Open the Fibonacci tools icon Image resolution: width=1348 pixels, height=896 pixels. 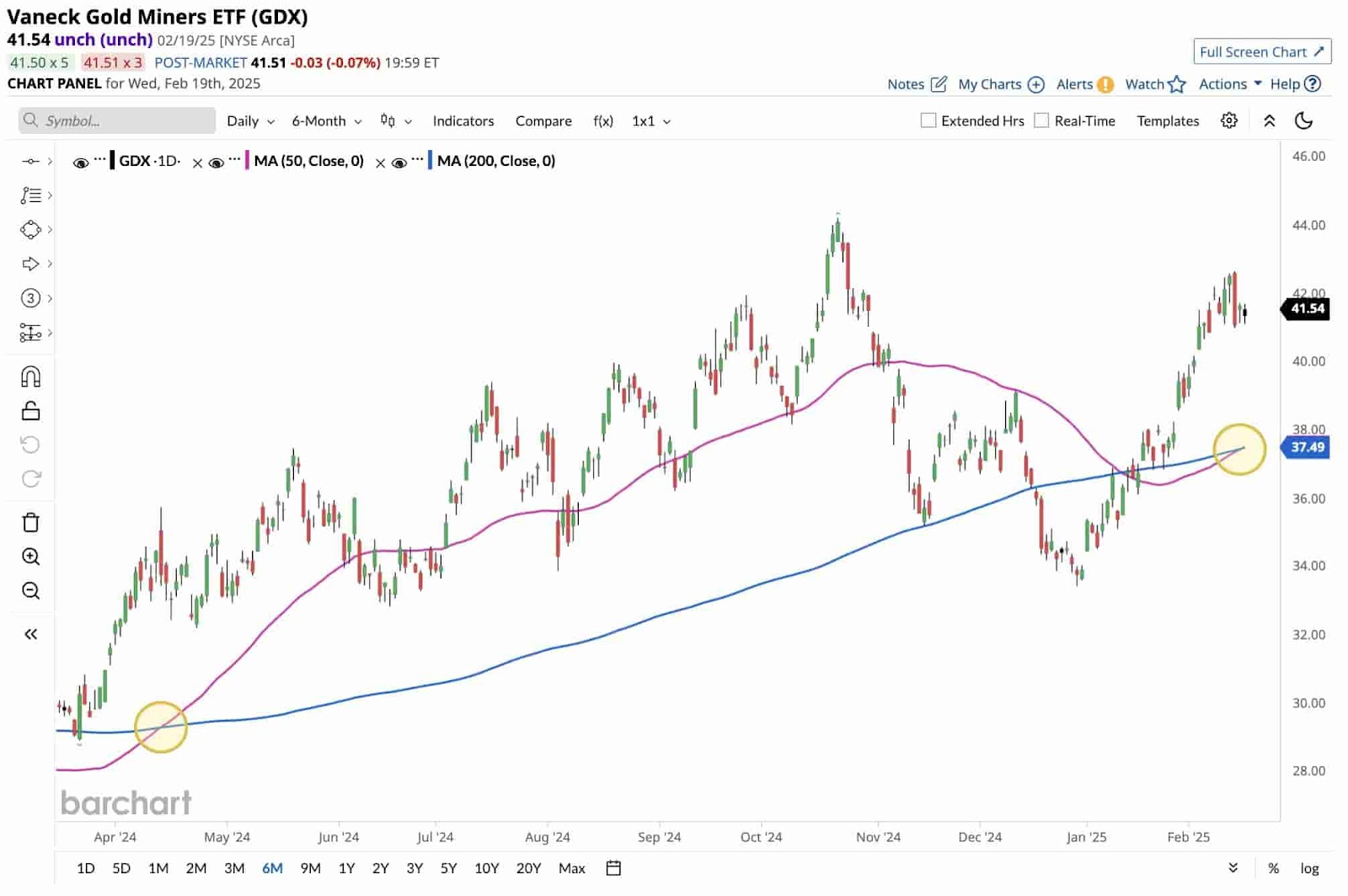click(x=30, y=195)
